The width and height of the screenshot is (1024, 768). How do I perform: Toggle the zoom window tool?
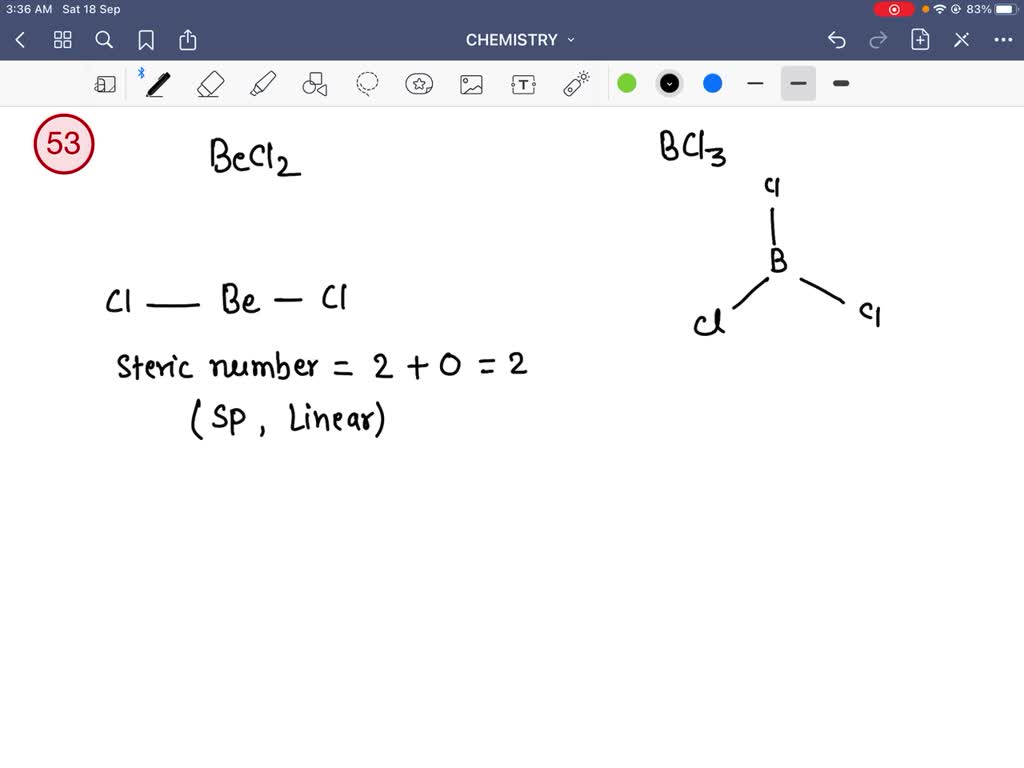click(105, 84)
